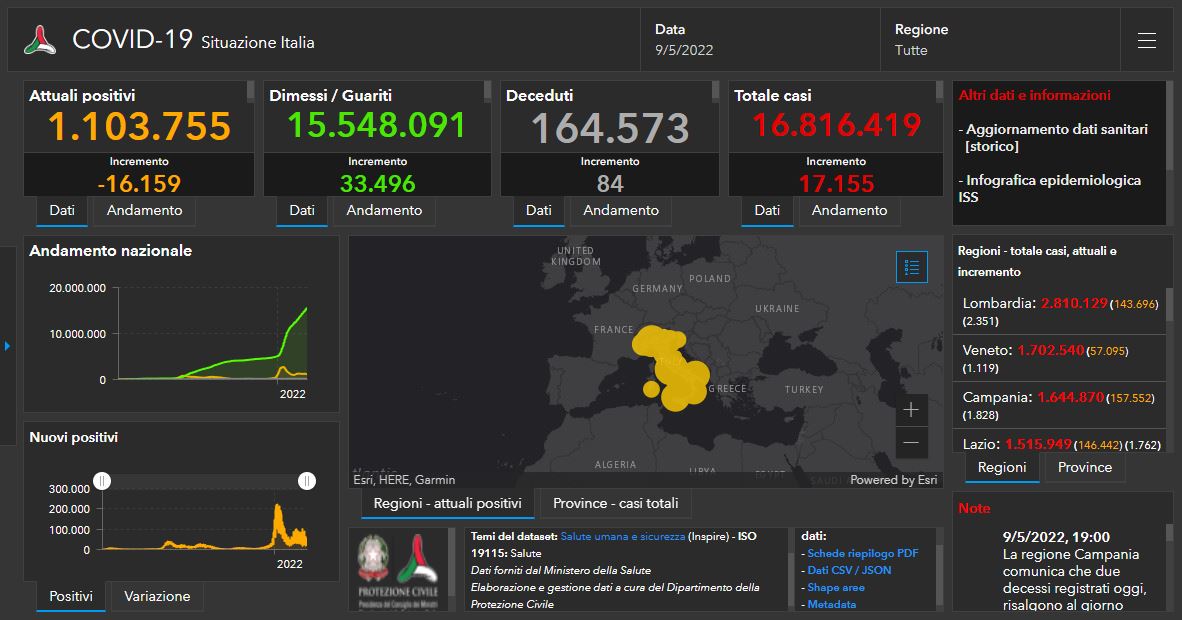Click the COVID-19 header logo
This screenshot has height=620, width=1182.
click(x=40, y=40)
